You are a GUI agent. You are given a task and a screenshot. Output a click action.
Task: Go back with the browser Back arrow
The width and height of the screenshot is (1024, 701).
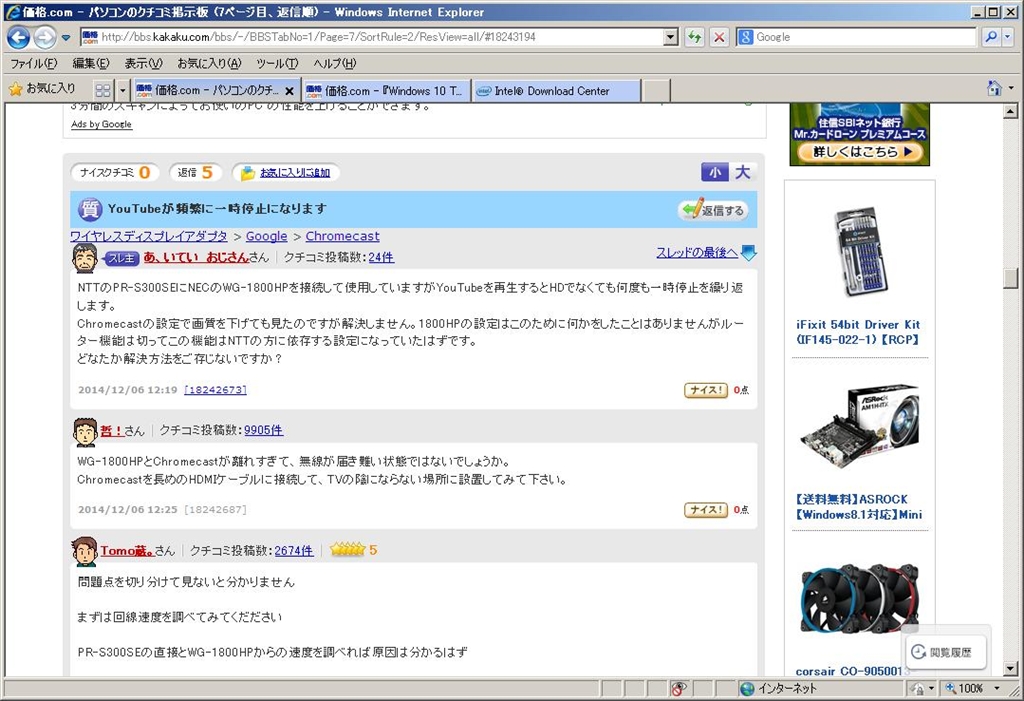(18, 37)
